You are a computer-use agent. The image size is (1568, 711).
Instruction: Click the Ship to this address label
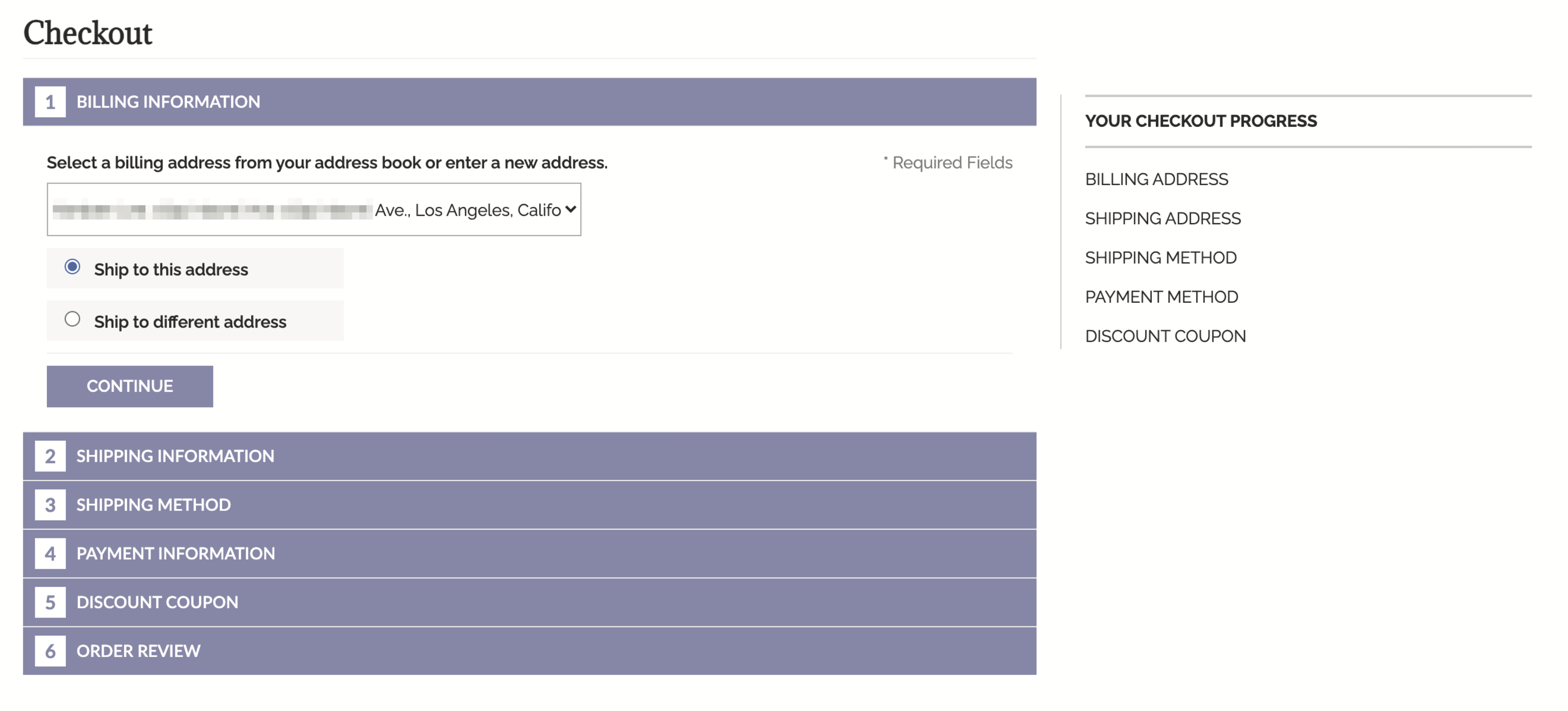click(x=171, y=269)
